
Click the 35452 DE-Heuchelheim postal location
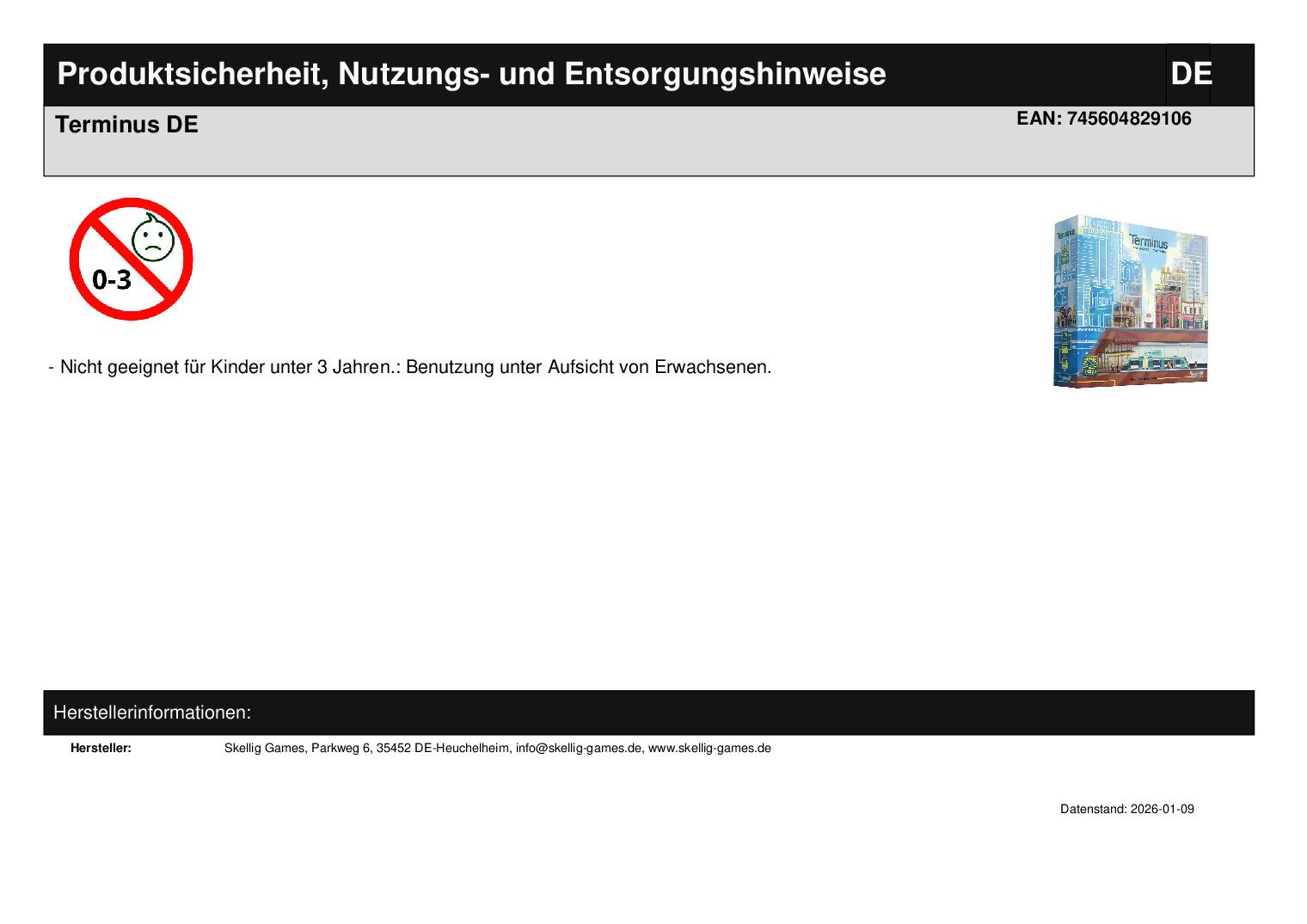[442, 748]
